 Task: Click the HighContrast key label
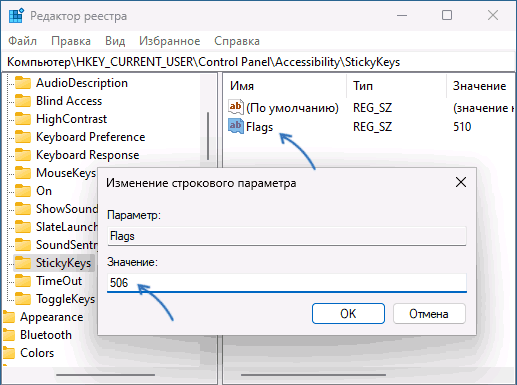coord(71,119)
